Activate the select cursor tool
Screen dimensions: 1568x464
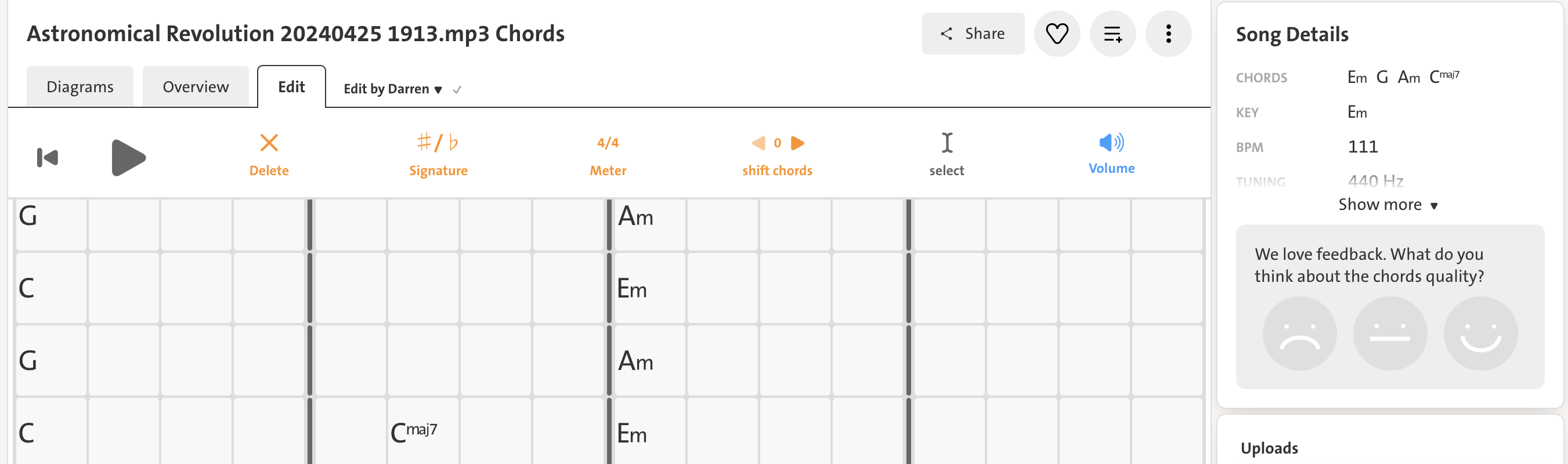click(946, 143)
